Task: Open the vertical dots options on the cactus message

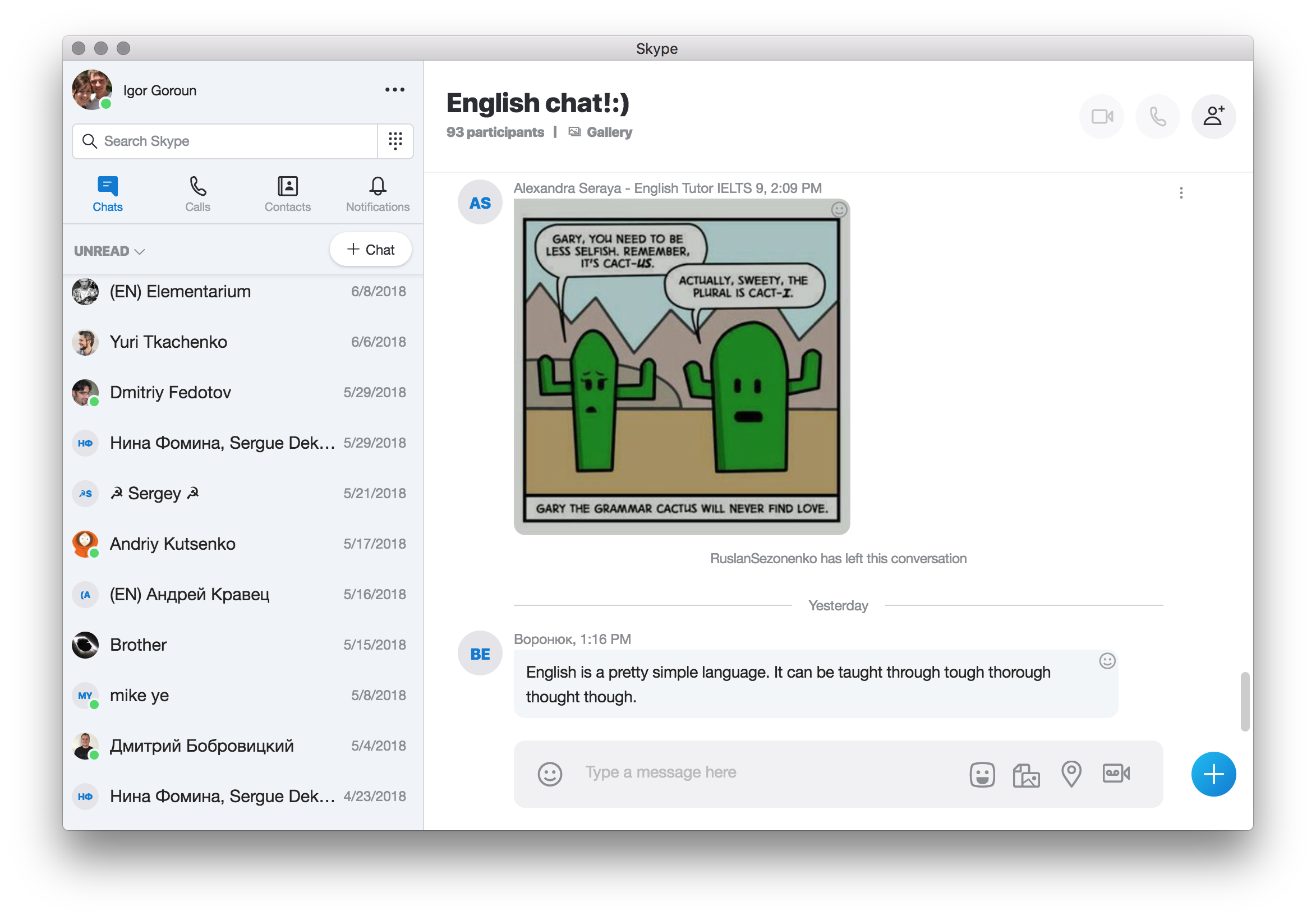Action: [x=1181, y=193]
